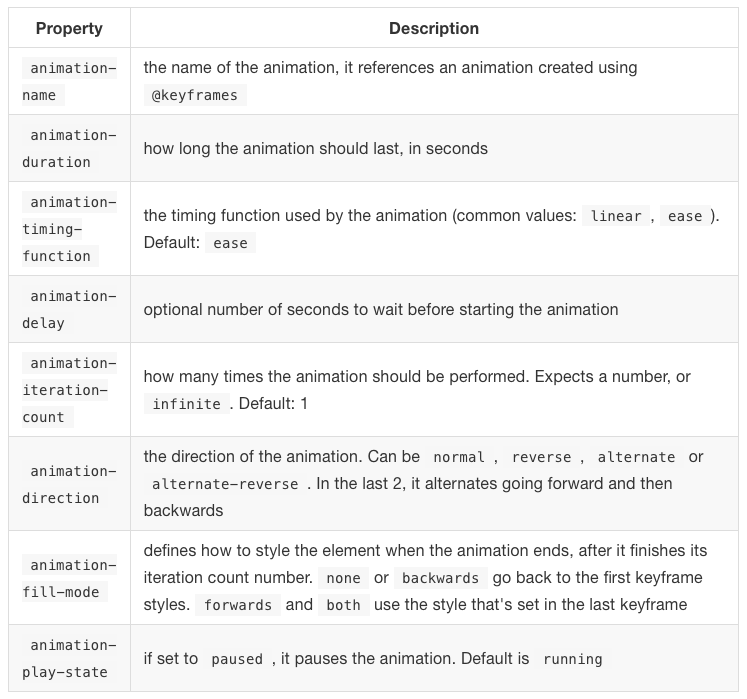Click the animation-timing-function property code

[69, 229]
